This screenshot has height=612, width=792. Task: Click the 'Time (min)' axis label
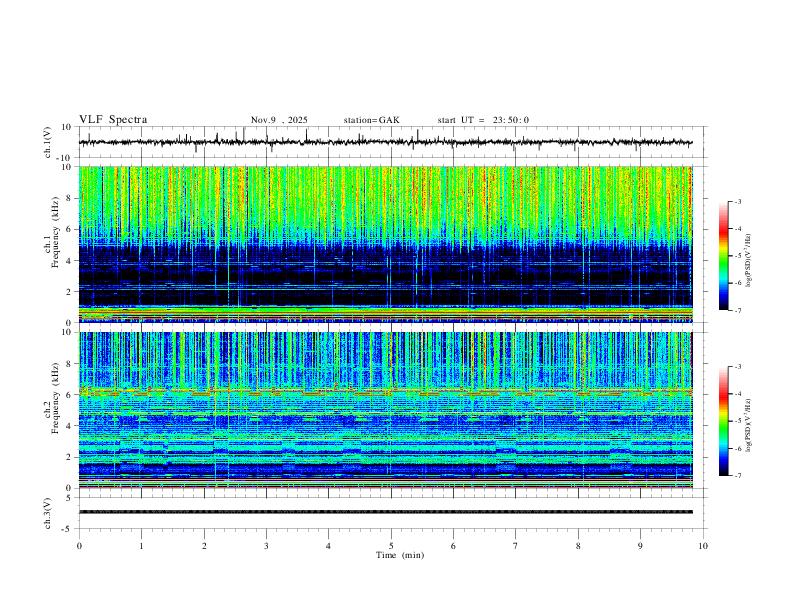click(x=400, y=555)
